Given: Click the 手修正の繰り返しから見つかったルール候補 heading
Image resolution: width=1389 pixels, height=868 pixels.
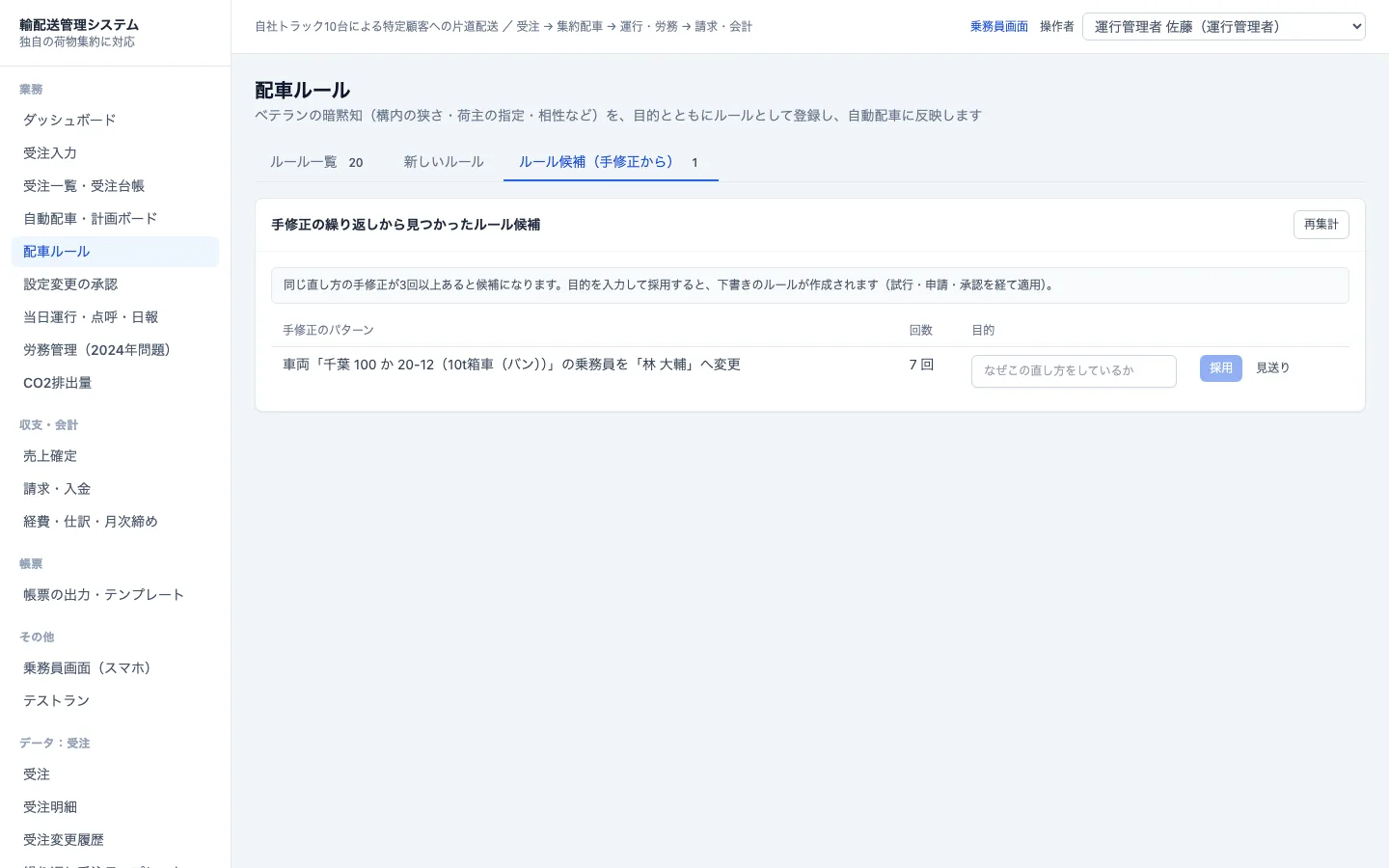Looking at the screenshot, I should click(405, 225).
